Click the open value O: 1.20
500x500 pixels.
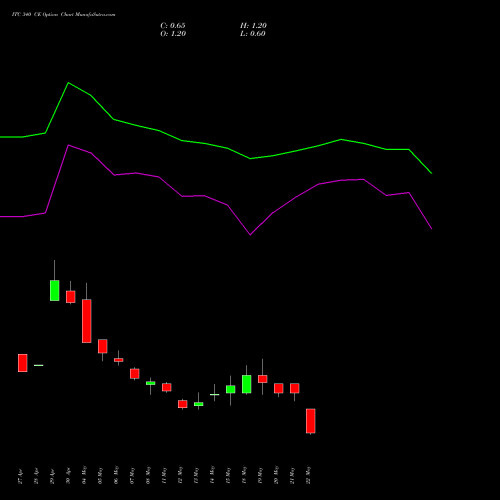click(173, 34)
